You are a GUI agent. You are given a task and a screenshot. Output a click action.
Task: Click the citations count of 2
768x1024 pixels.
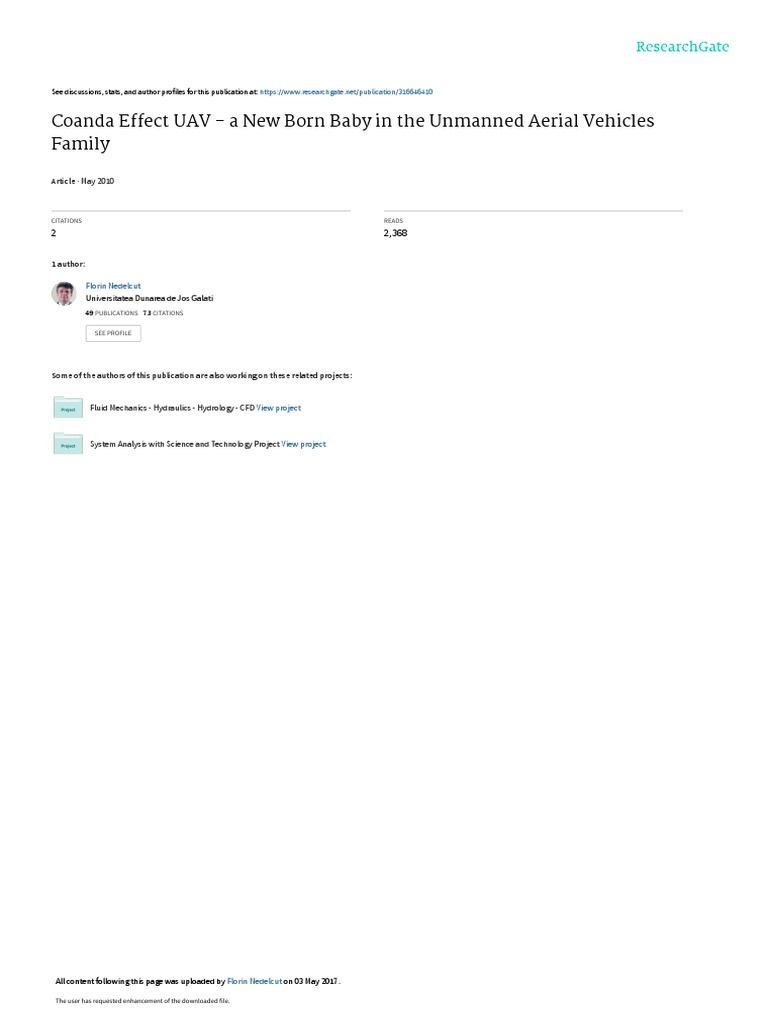(x=54, y=233)
